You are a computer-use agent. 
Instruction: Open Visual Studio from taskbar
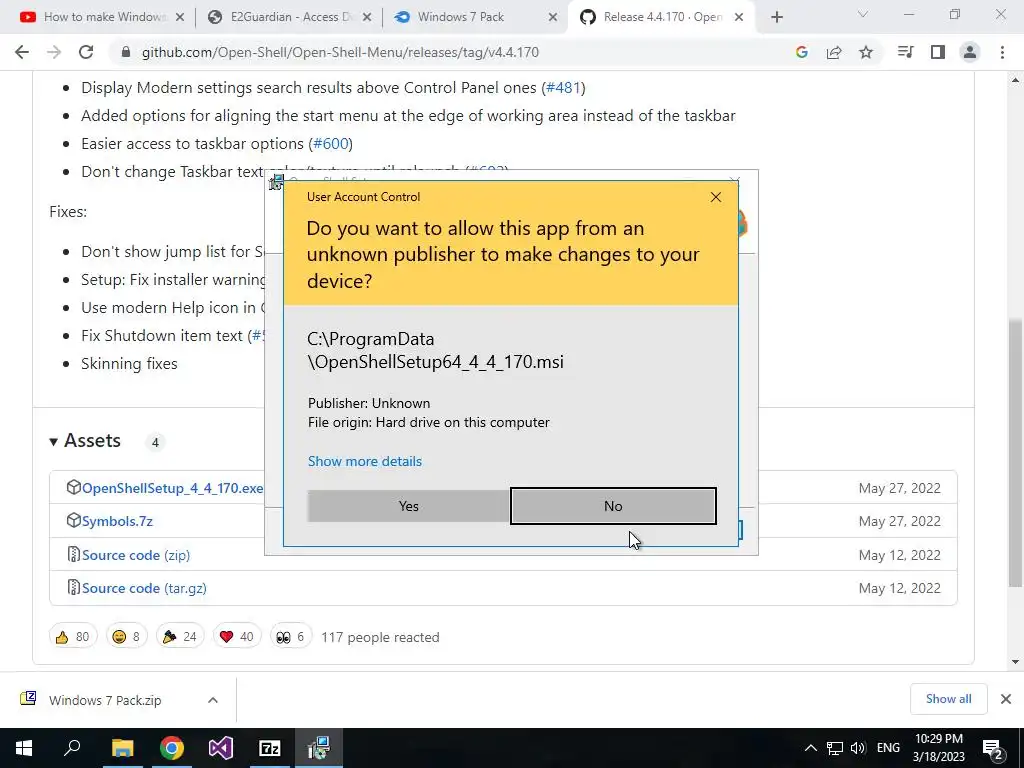pyautogui.click(x=221, y=748)
